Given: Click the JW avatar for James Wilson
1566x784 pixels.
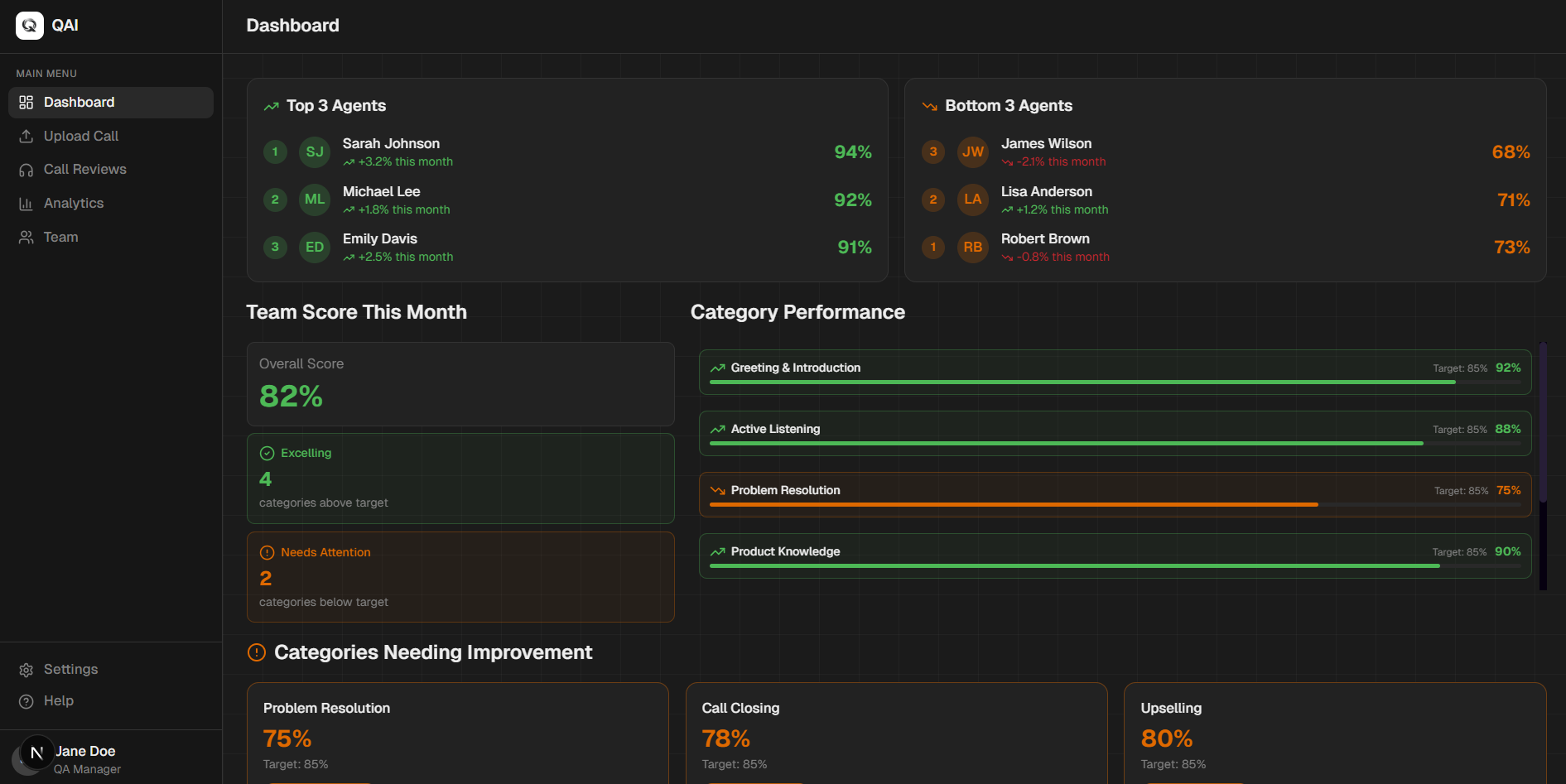Looking at the screenshot, I should point(973,152).
